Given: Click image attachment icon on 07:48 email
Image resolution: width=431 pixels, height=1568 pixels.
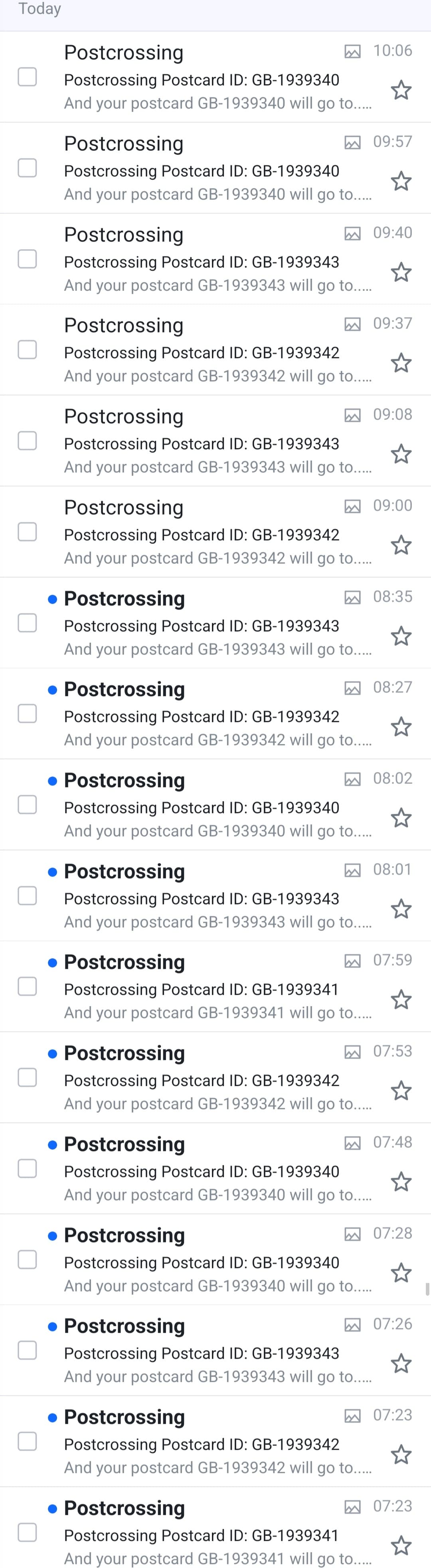Looking at the screenshot, I should click(352, 1143).
